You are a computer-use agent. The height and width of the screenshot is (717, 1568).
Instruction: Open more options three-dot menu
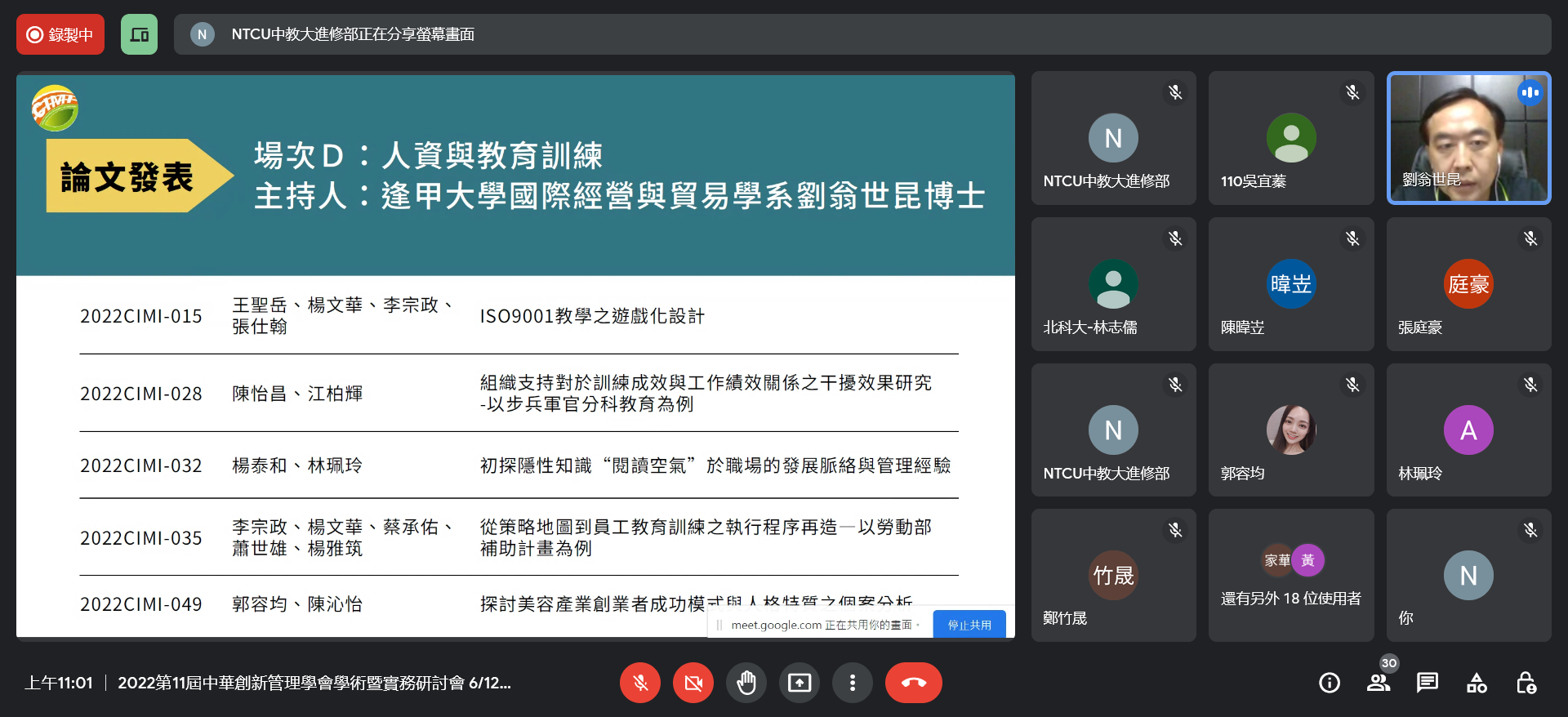click(852, 683)
